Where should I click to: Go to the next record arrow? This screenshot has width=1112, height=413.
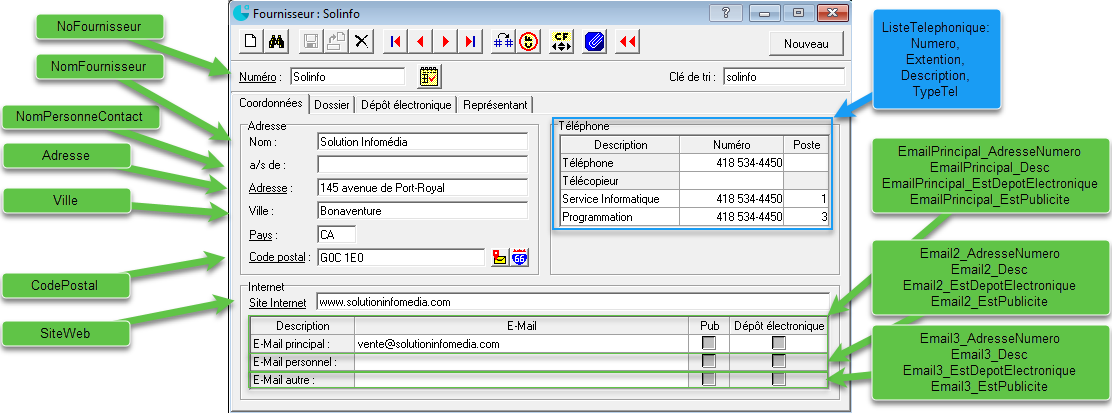445,42
